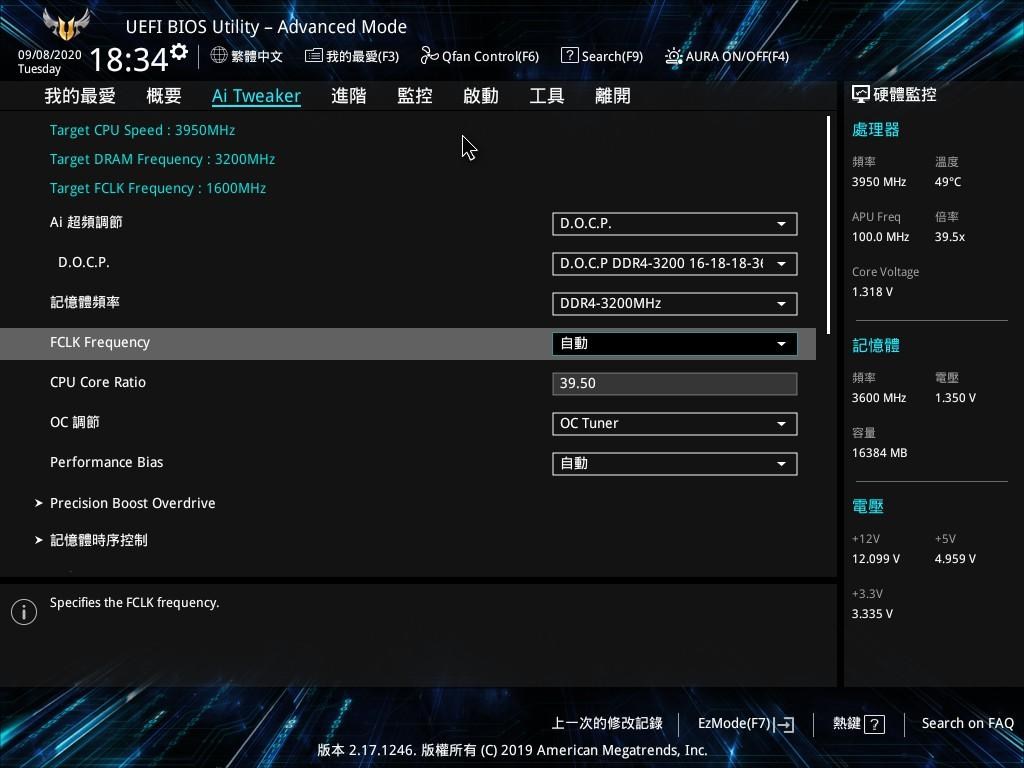Switch to EzMode(F7)

point(746,724)
